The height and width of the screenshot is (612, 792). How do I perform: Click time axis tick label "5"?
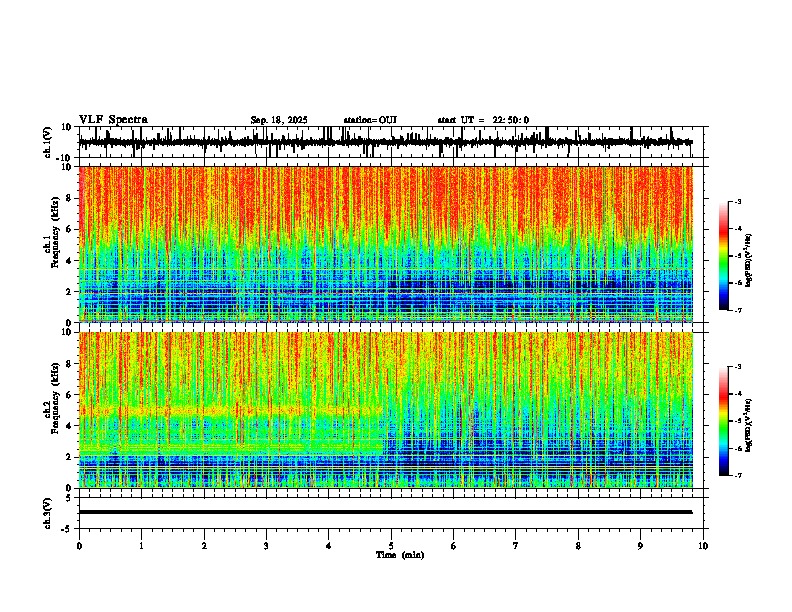coord(391,546)
